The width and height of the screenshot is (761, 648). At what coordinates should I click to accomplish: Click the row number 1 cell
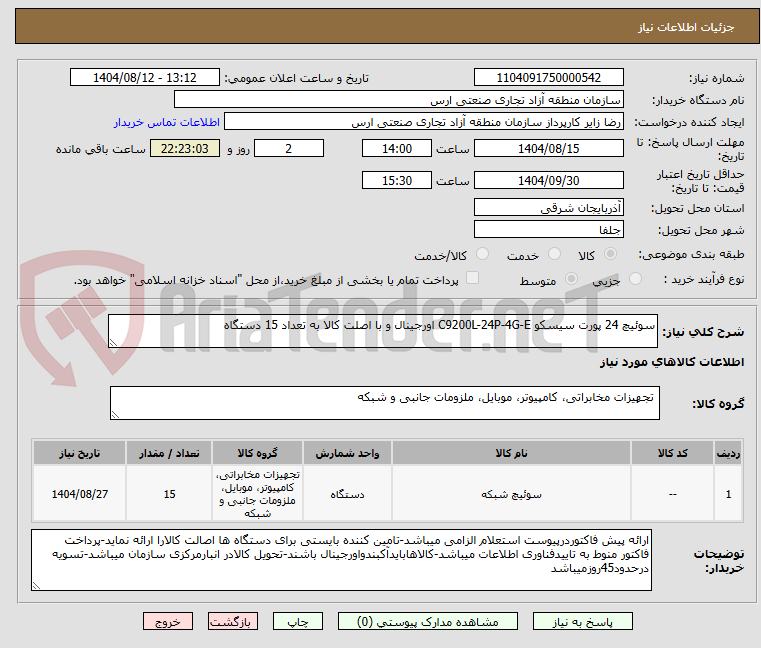click(x=728, y=494)
